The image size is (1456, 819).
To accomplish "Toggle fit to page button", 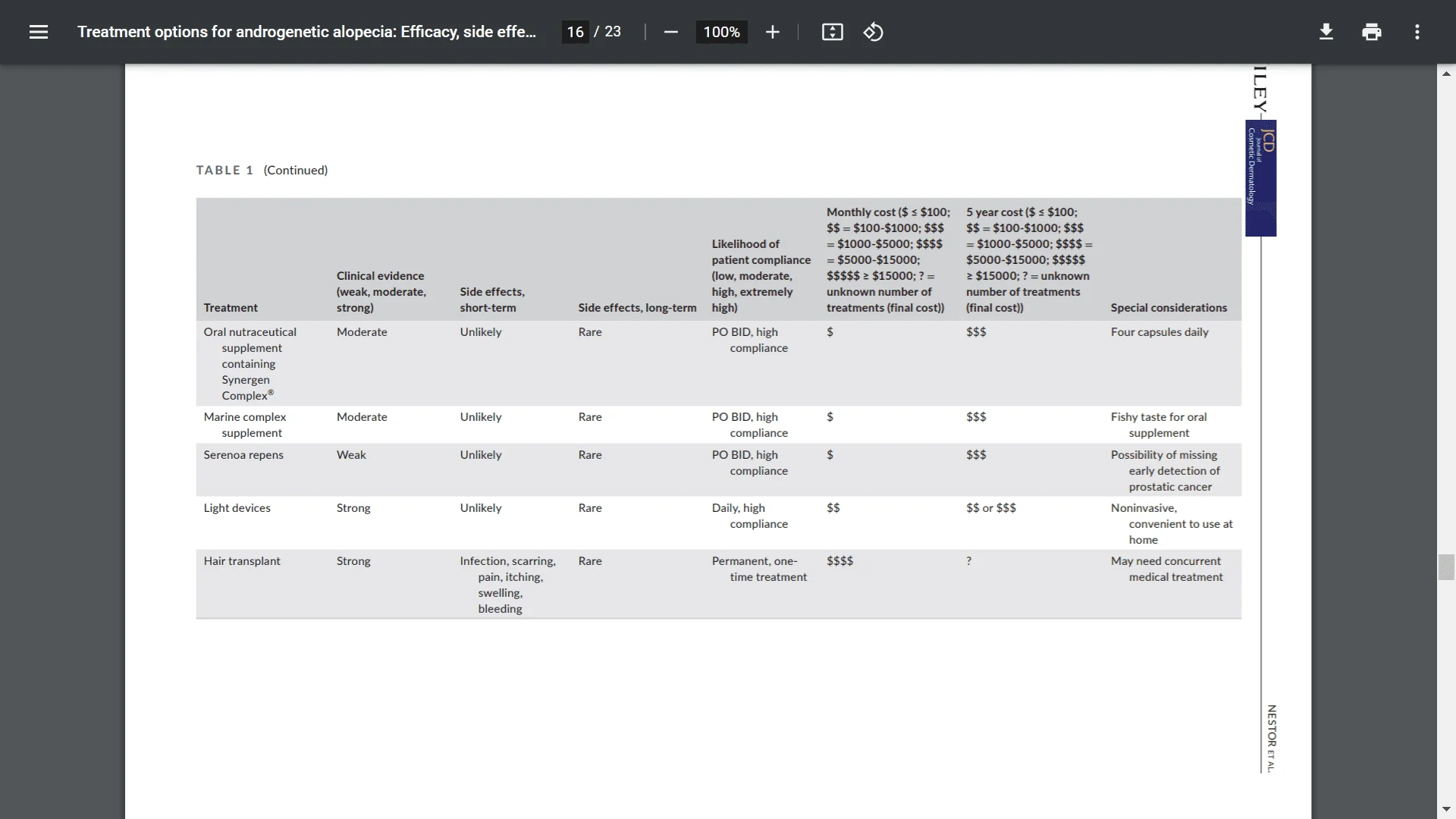I will (x=832, y=32).
